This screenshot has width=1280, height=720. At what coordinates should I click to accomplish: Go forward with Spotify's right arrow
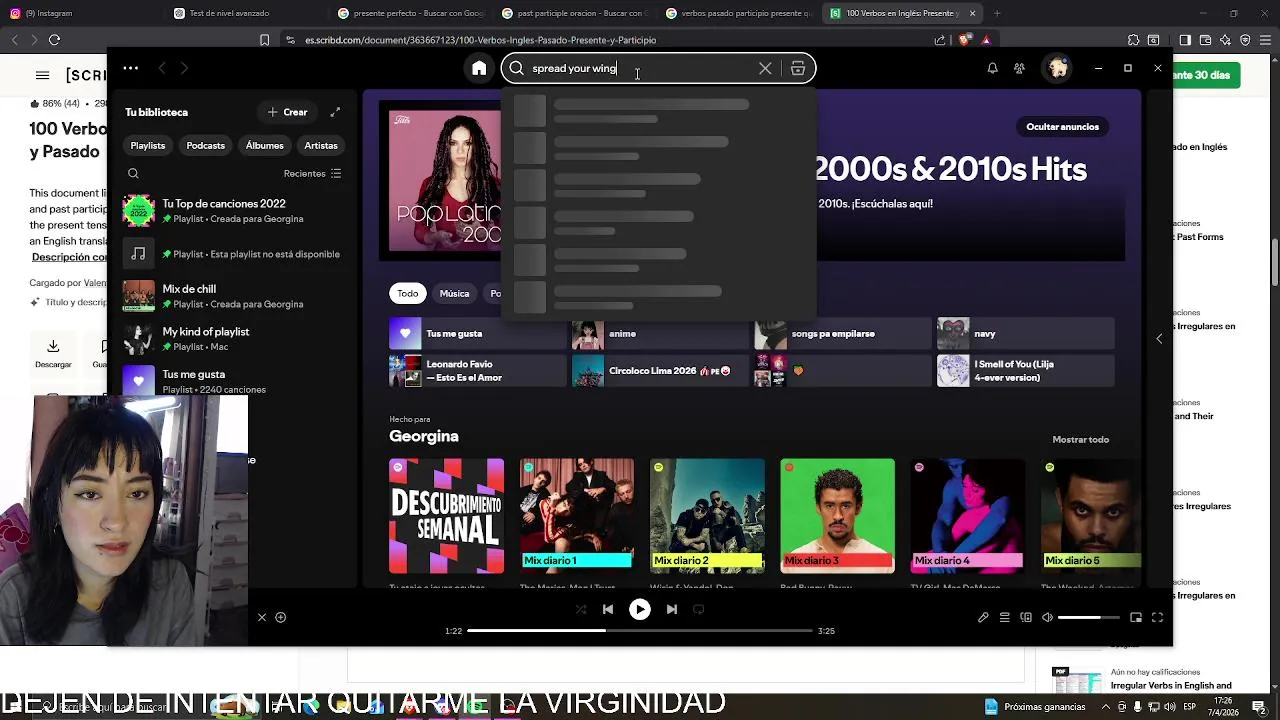(x=184, y=68)
